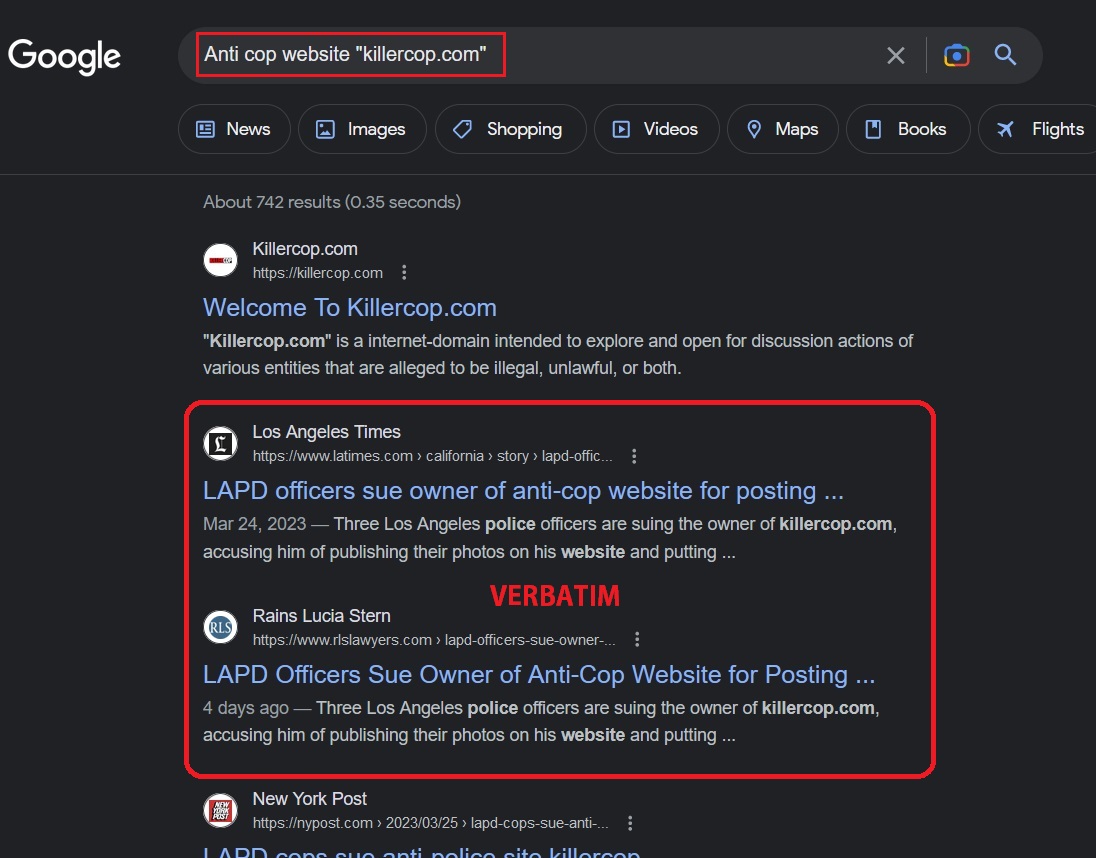Open more options for Los Angeles Times result
Viewport: 1096px width, 858px height.
tap(634, 456)
